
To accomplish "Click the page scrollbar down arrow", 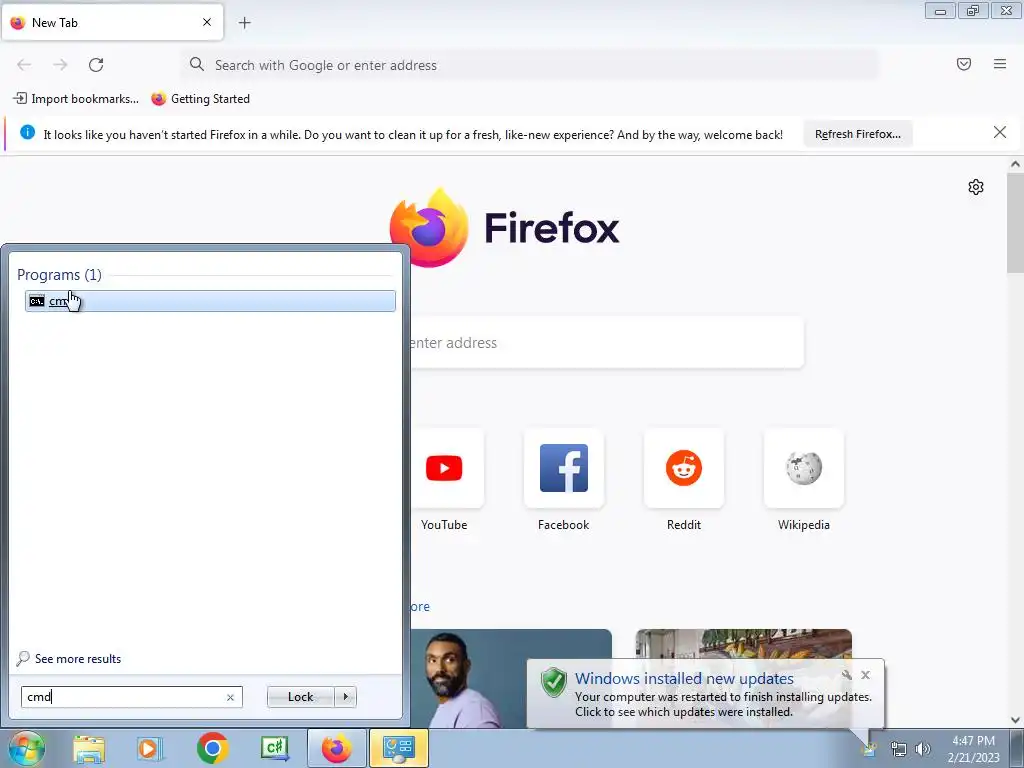I will click(1015, 720).
